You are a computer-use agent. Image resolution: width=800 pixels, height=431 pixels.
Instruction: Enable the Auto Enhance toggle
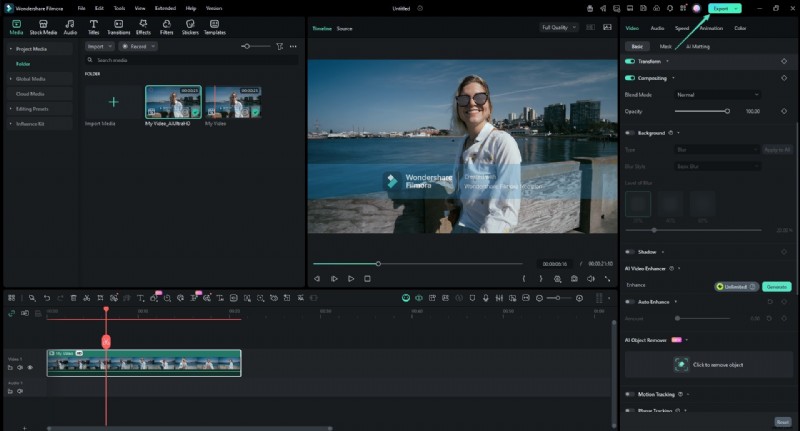(630, 301)
